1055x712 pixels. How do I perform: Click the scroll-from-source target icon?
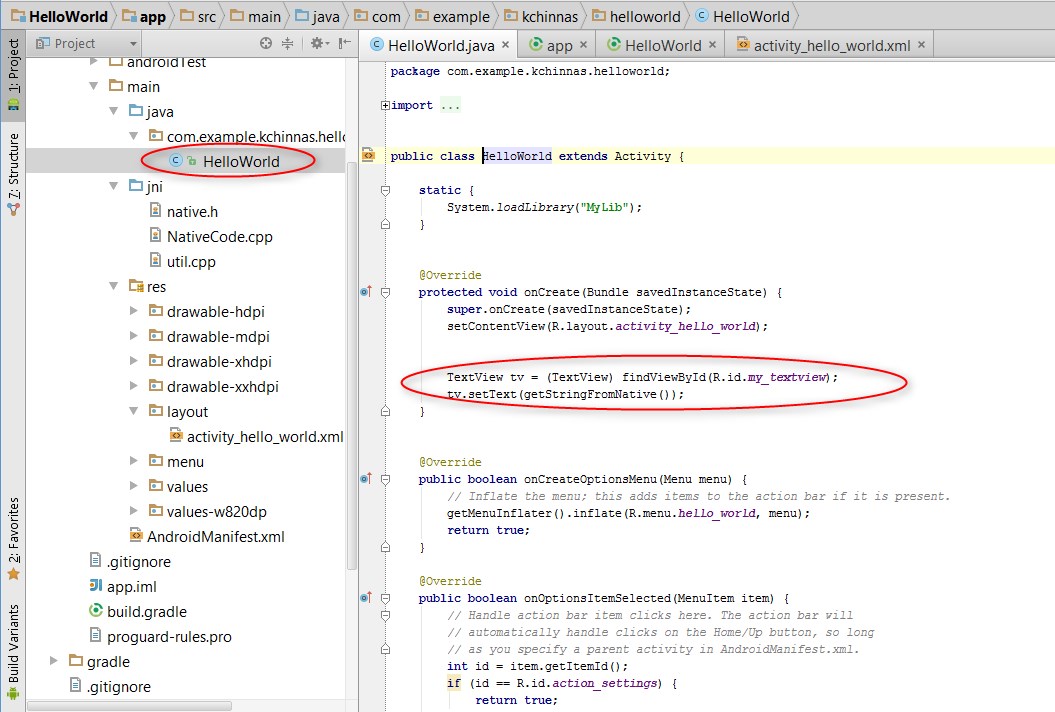(x=266, y=43)
